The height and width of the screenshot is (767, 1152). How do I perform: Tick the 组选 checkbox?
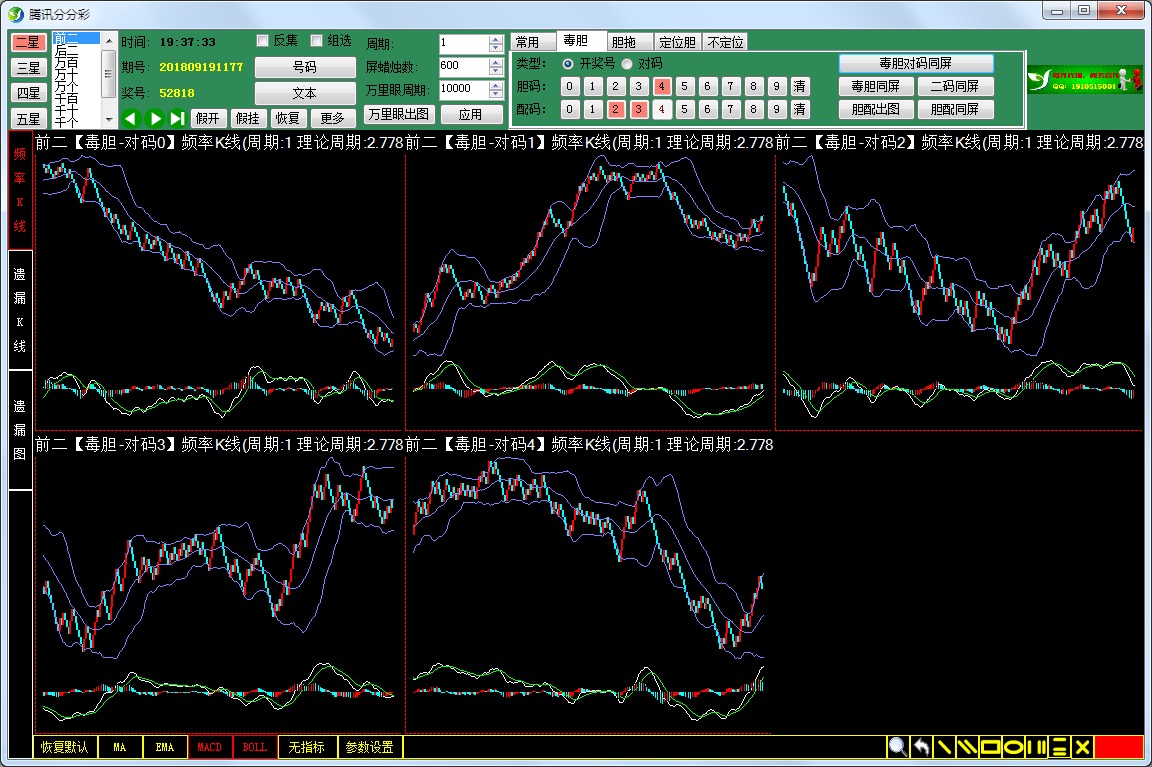(x=317, y=41)
